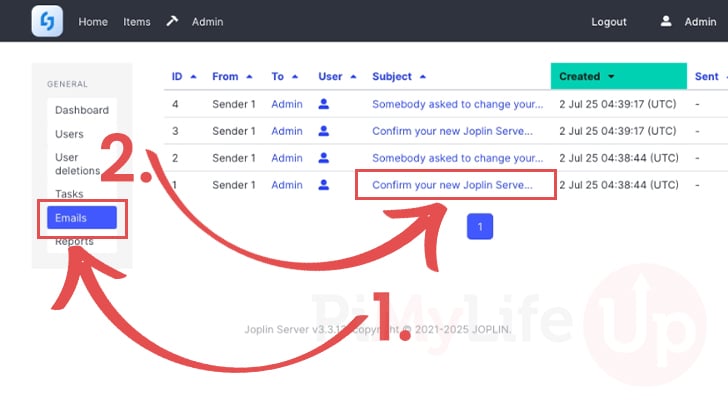Click the user icon in row 1
Image resolution: width=728 pixels, height=400 pixels.
[324, 185]
